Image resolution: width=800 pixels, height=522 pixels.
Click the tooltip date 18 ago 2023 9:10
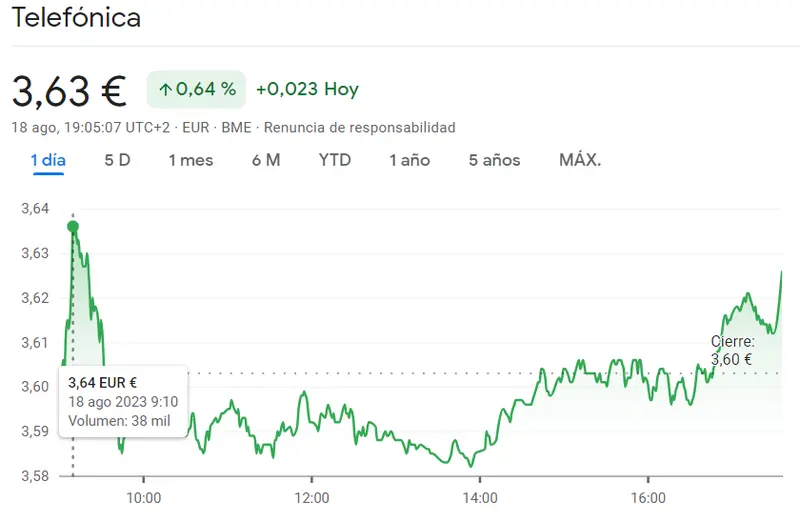(x=123, y=402)
